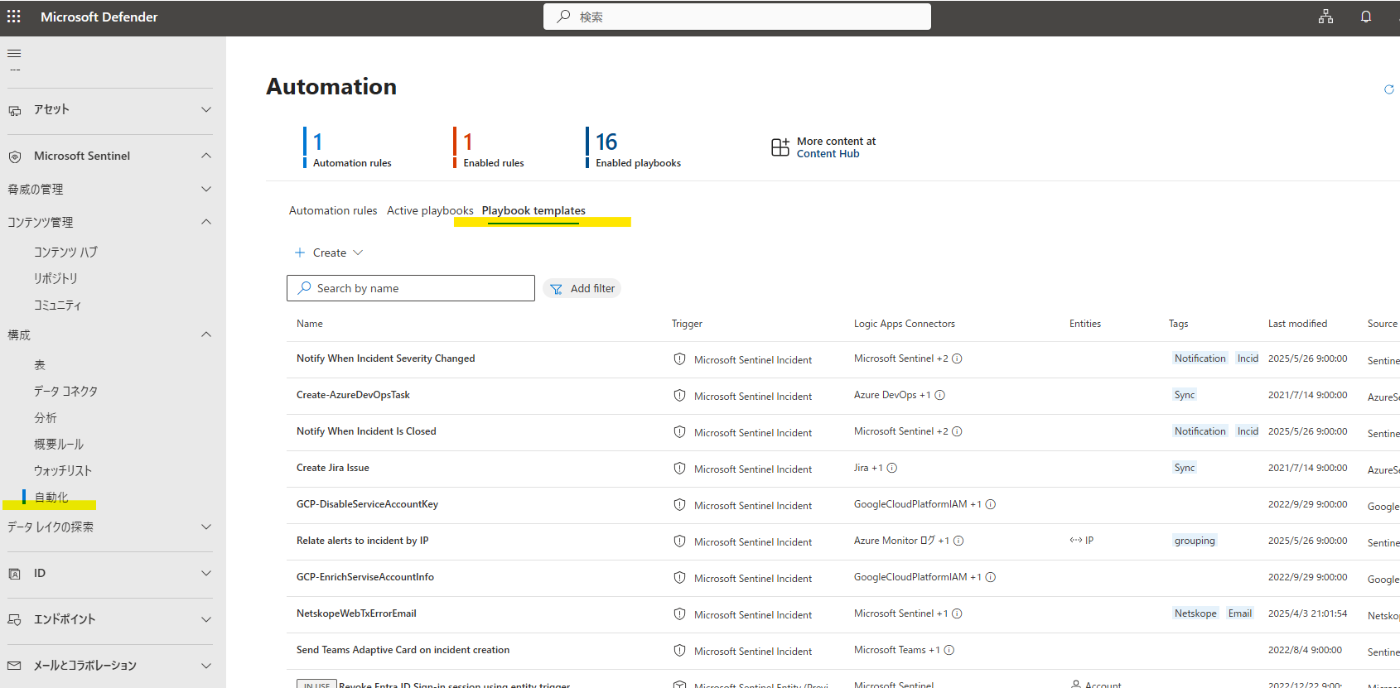Click info icon next to Microsoft Teams +1
The image size is (1400, 688).
click(x=949, y=650)
